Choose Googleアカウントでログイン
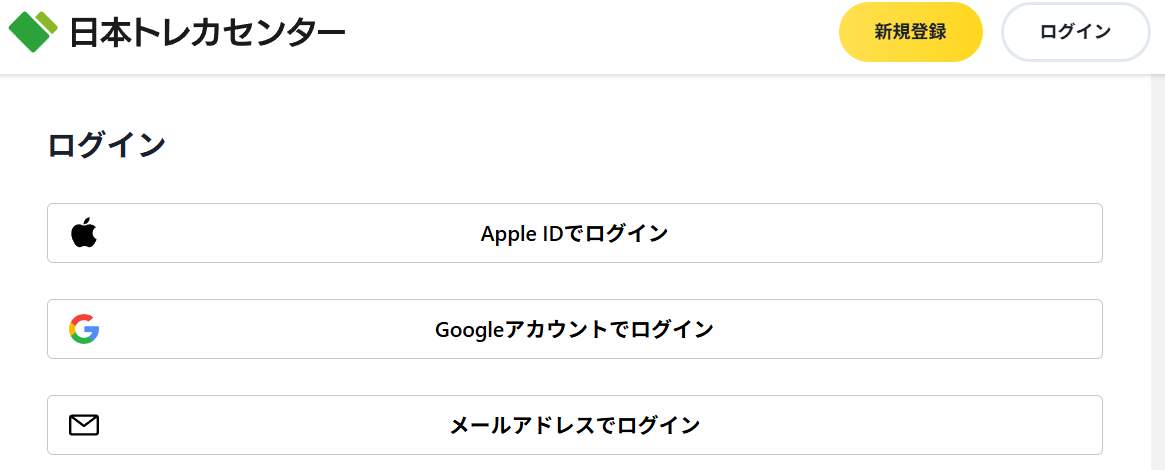This screenshot has width=1165, height=470. tap(574, 329)
